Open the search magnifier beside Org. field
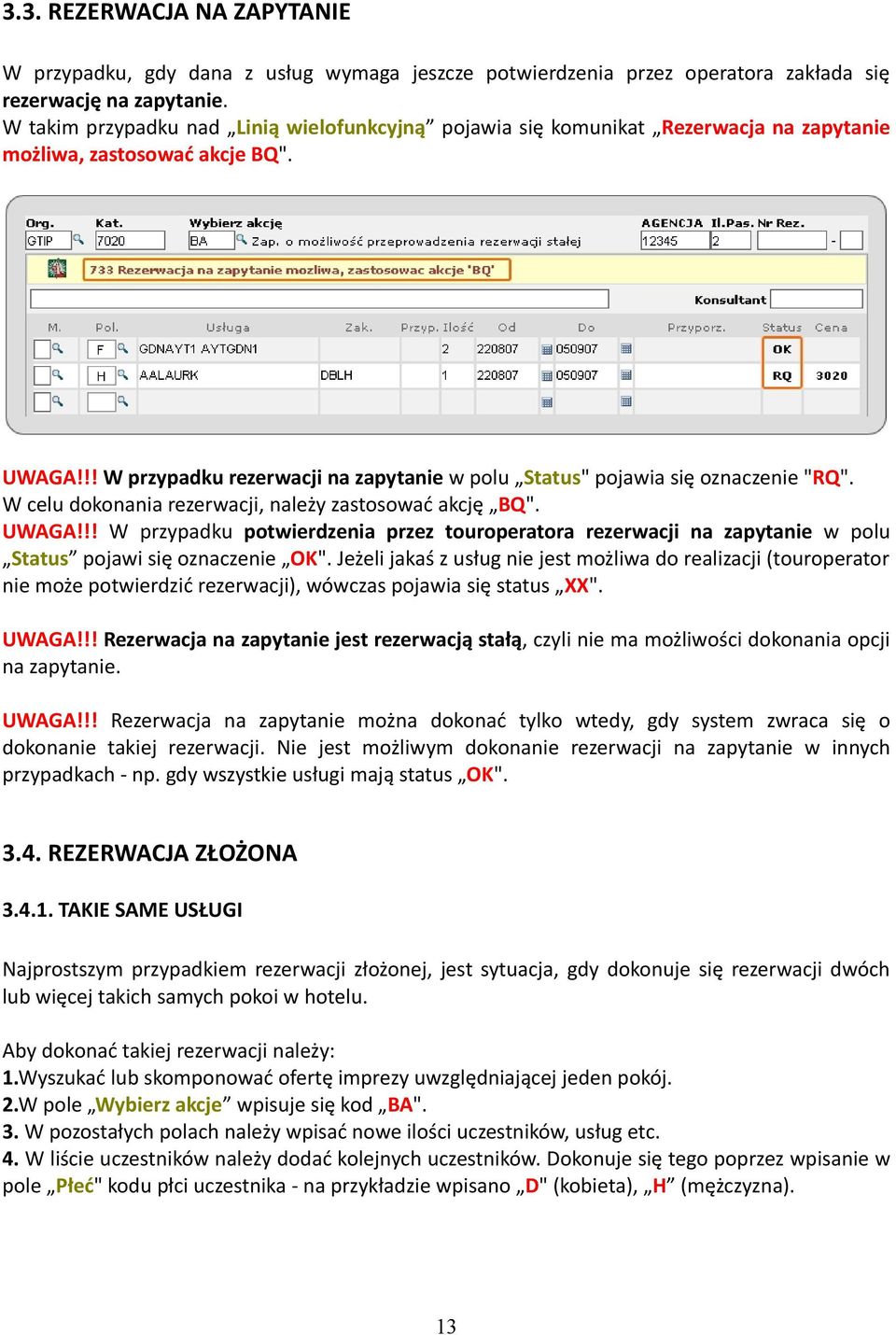 pyautogui.click(x=78, y=241)
